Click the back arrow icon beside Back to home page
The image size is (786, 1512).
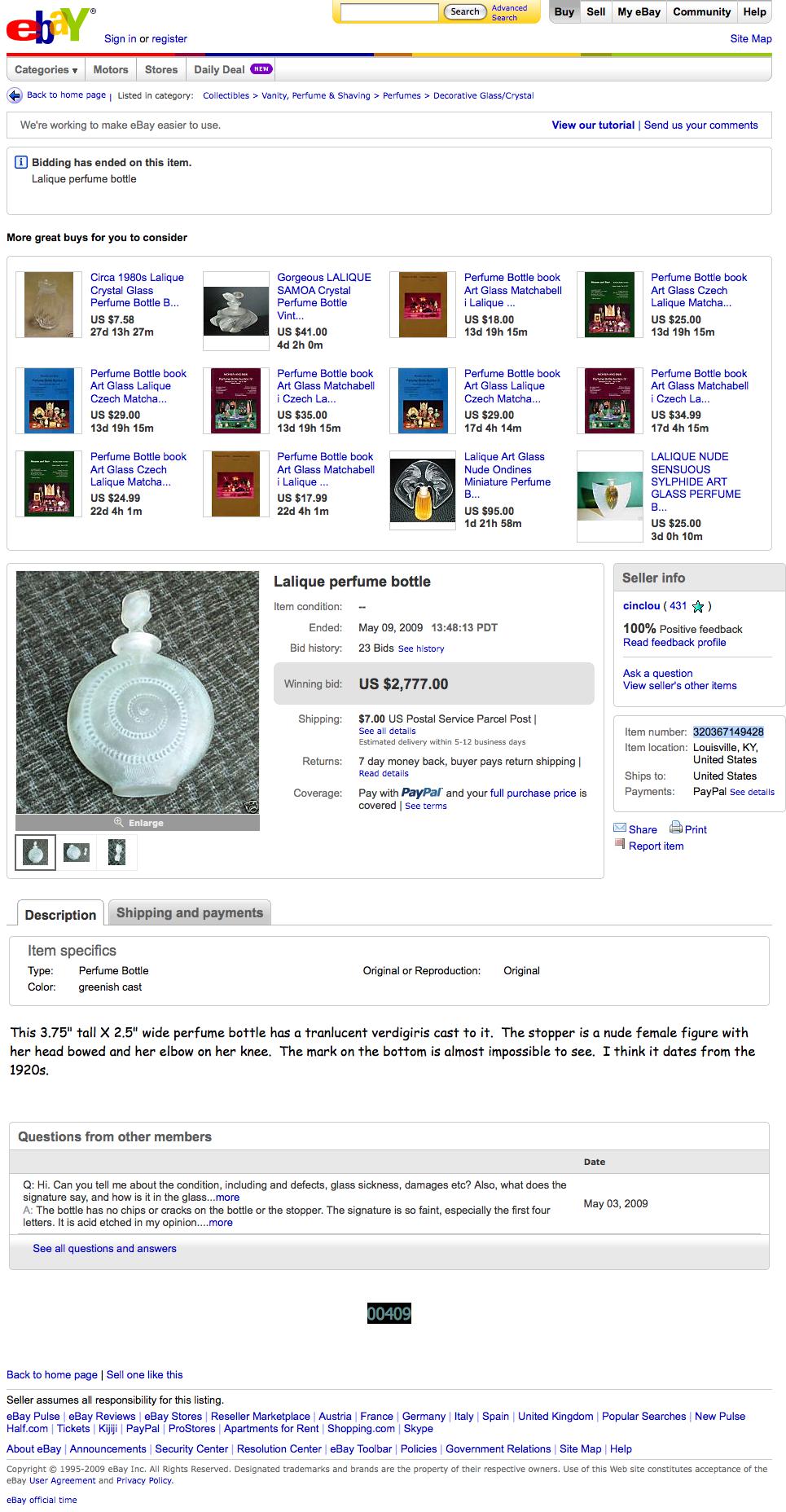click(x=15, y=95)
